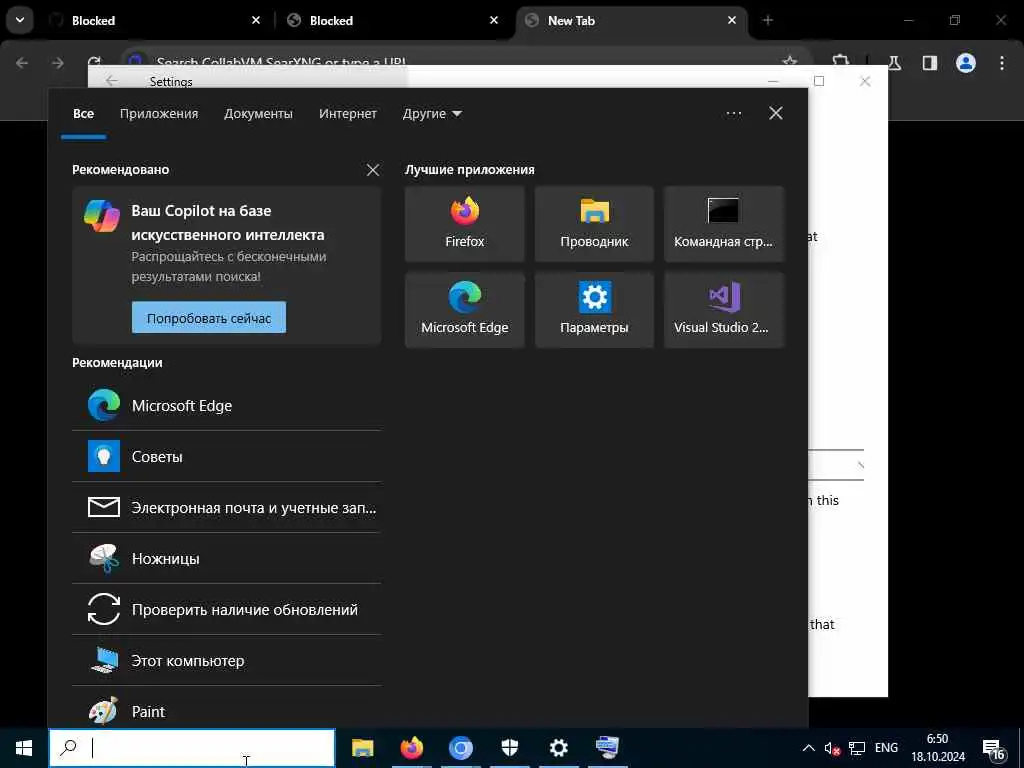Image resolution: width=1024 pixels, height=768 pixels.
Task: Open Settings gear in taskbar
Action: (558, 748)
